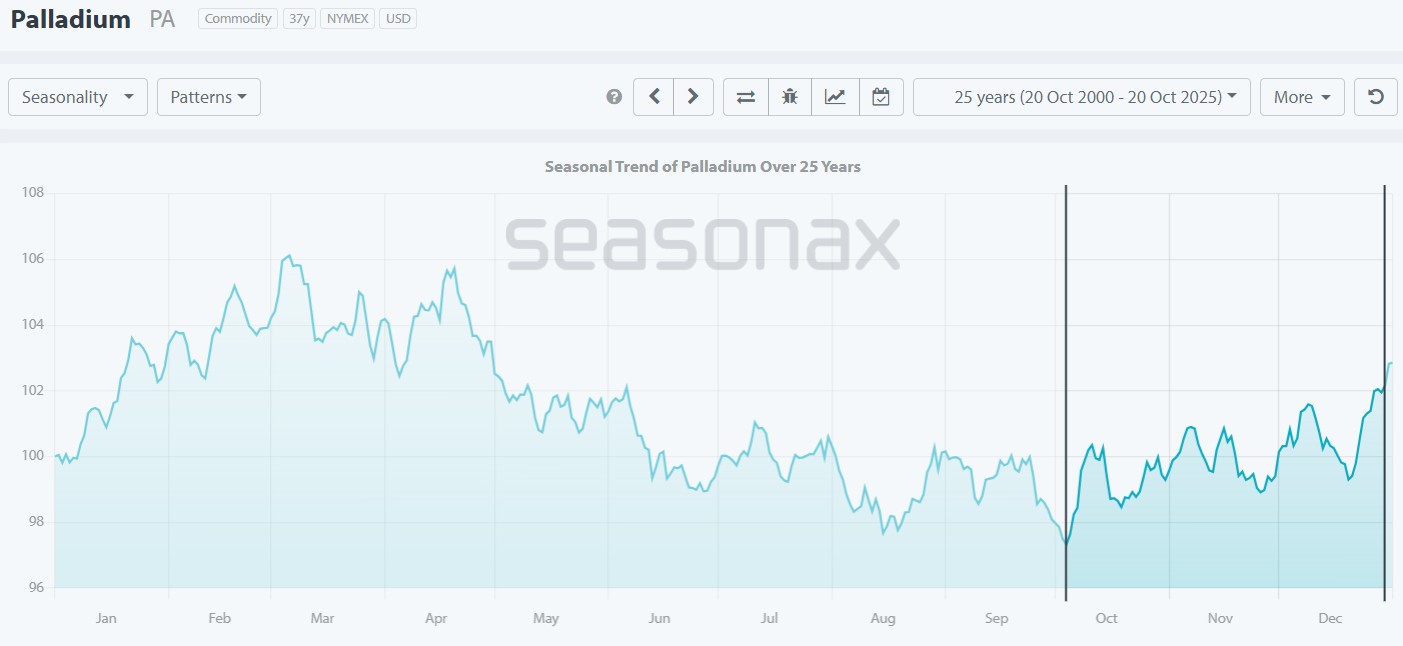Viewport: 1403px width, 646px height.
Task: Expand the Patterns dropdown
Action: [209, 97]
